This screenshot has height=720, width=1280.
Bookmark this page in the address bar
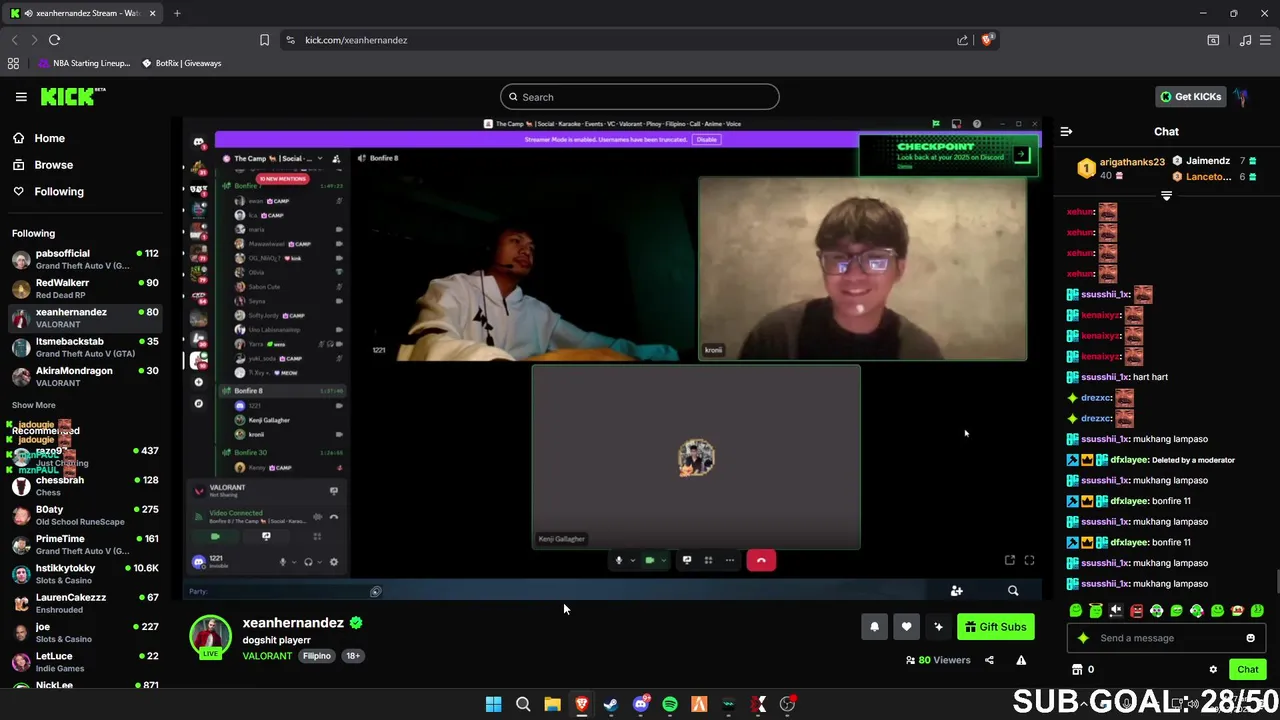coord(264,40)
